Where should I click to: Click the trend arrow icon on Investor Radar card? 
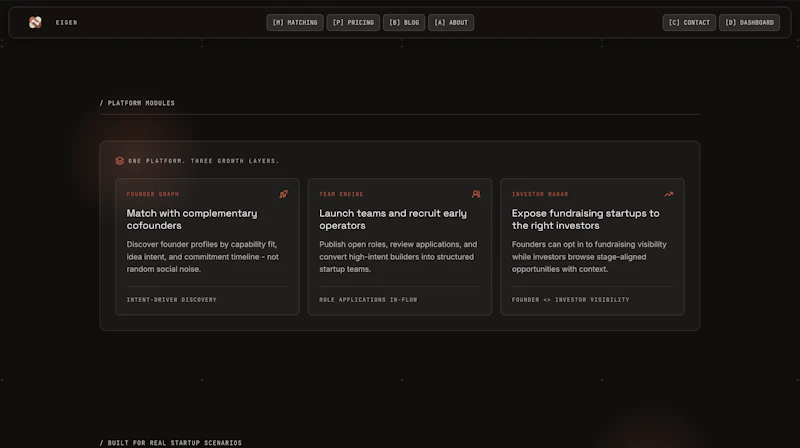tap(668, 194)
